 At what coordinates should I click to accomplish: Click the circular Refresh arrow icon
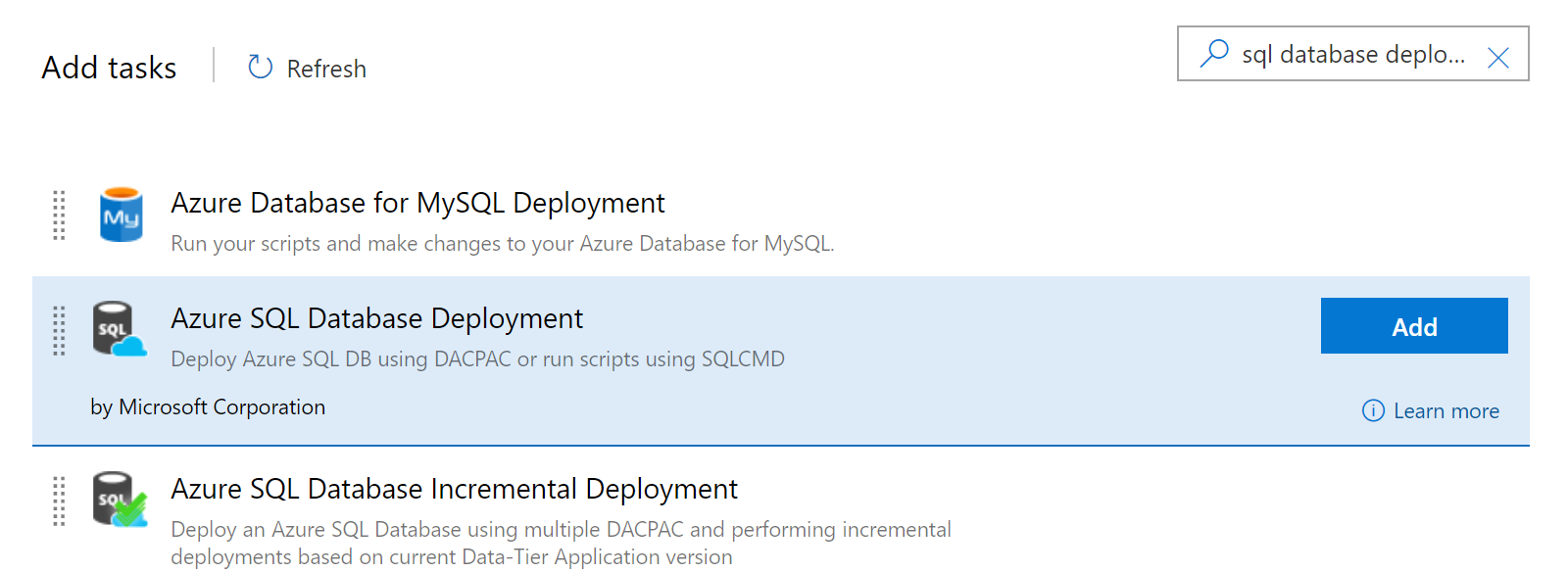click(x=260, y=67)
